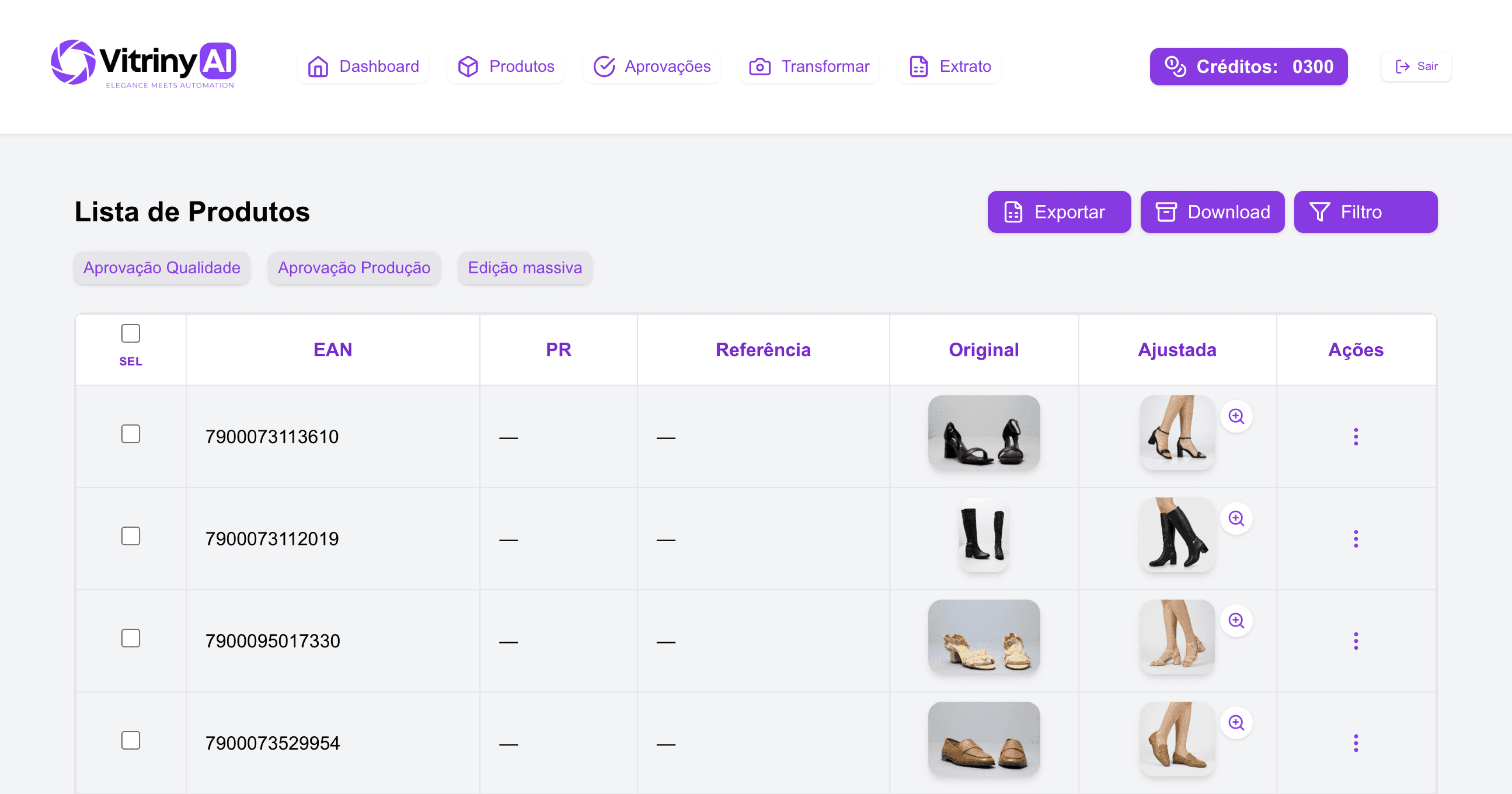Open the Aprovações section
This screenshot has width=1512, height=794.
click(x=651, y=66)
